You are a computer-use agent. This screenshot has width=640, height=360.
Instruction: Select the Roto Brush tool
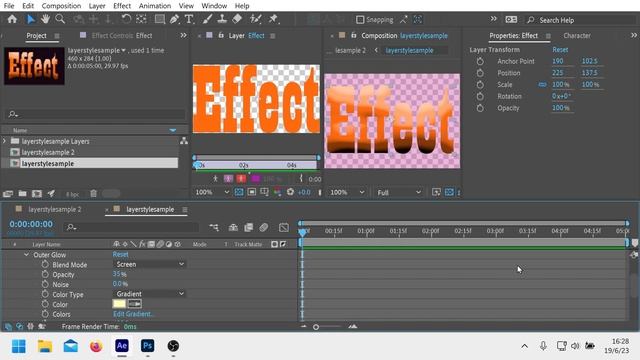(x=256, y=19)
